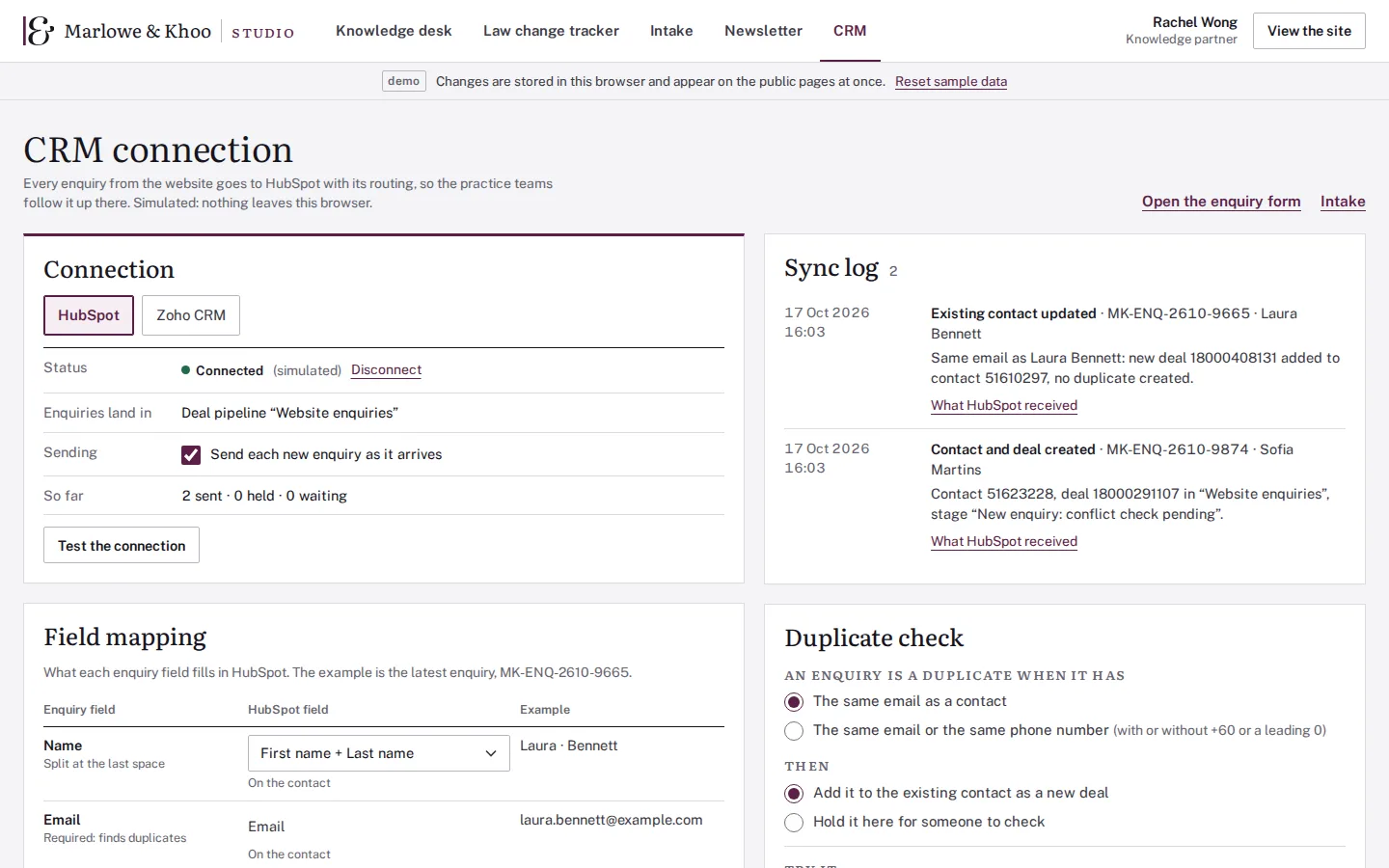Click the Rachel Wong user name
This screenshot has width=1389, height=868.
pos(1195,22)
